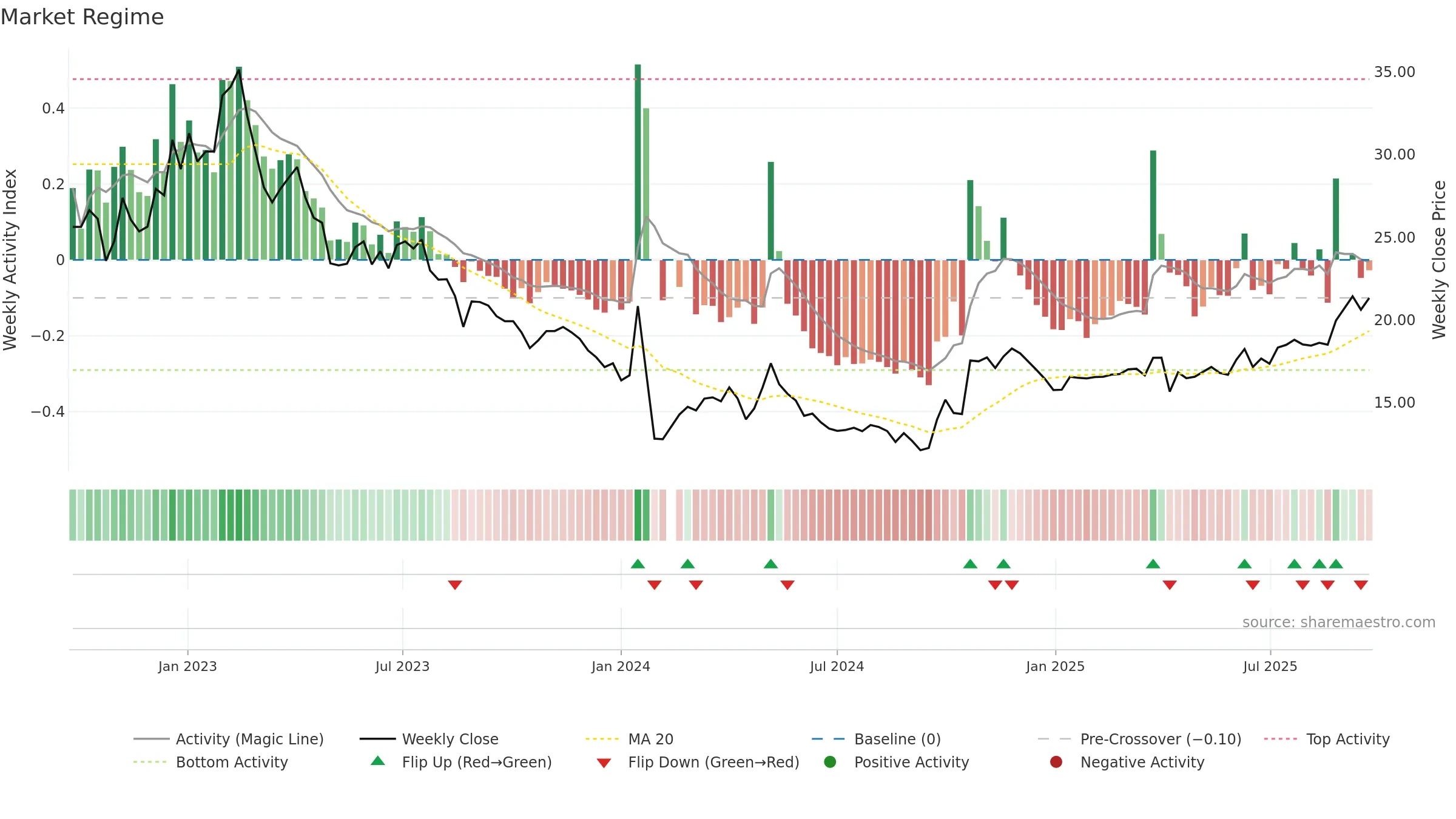
Task: Click the green triangle icon in the legend
Action: tap(378, 761)
